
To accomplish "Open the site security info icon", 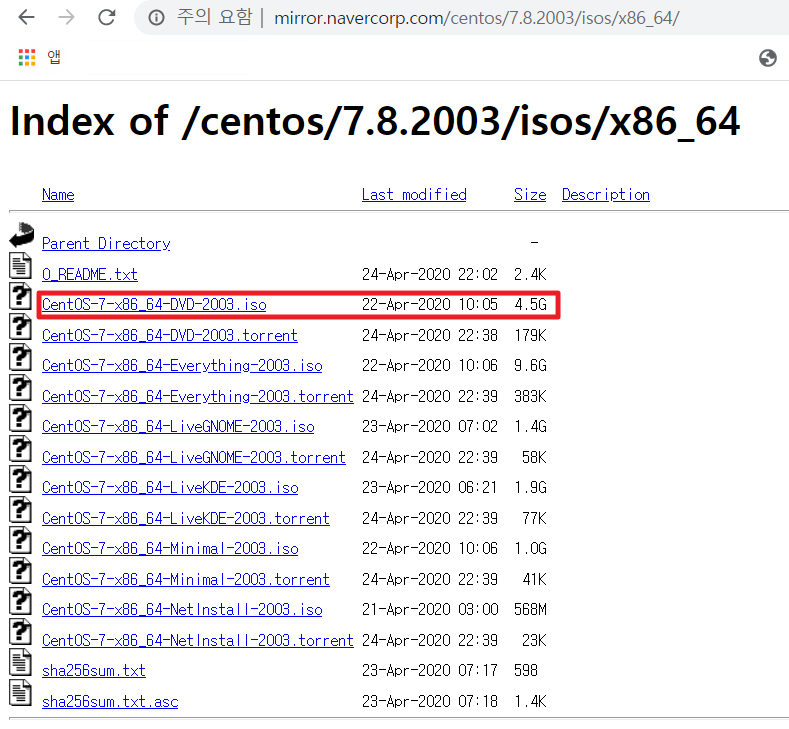I will [x=156, y=18].
